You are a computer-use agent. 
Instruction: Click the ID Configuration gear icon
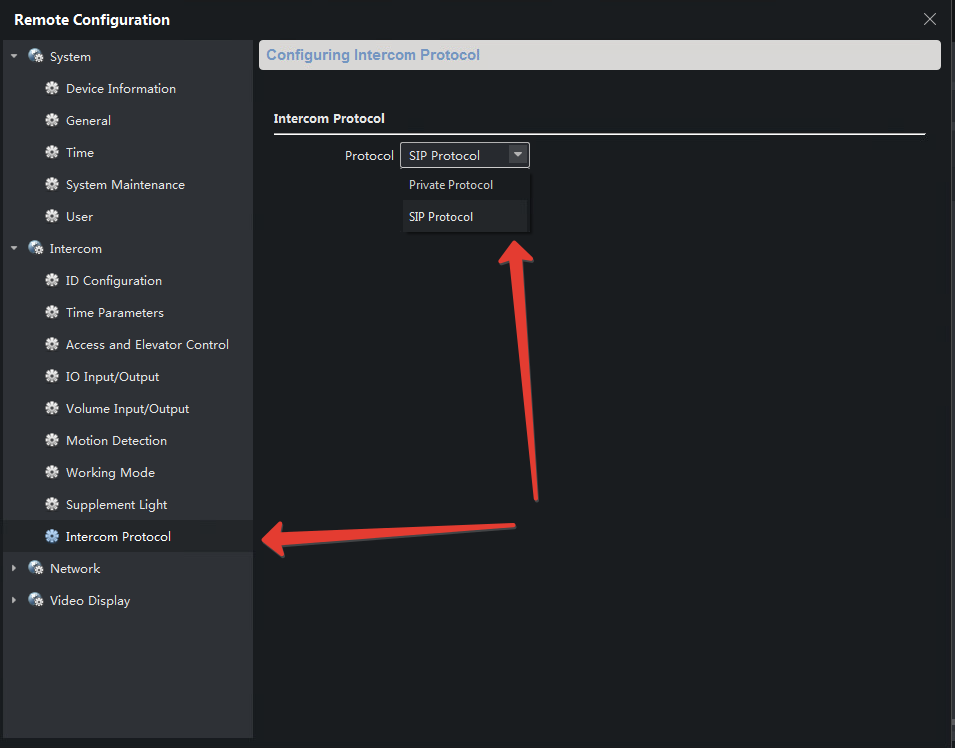[x=52, y=281]
